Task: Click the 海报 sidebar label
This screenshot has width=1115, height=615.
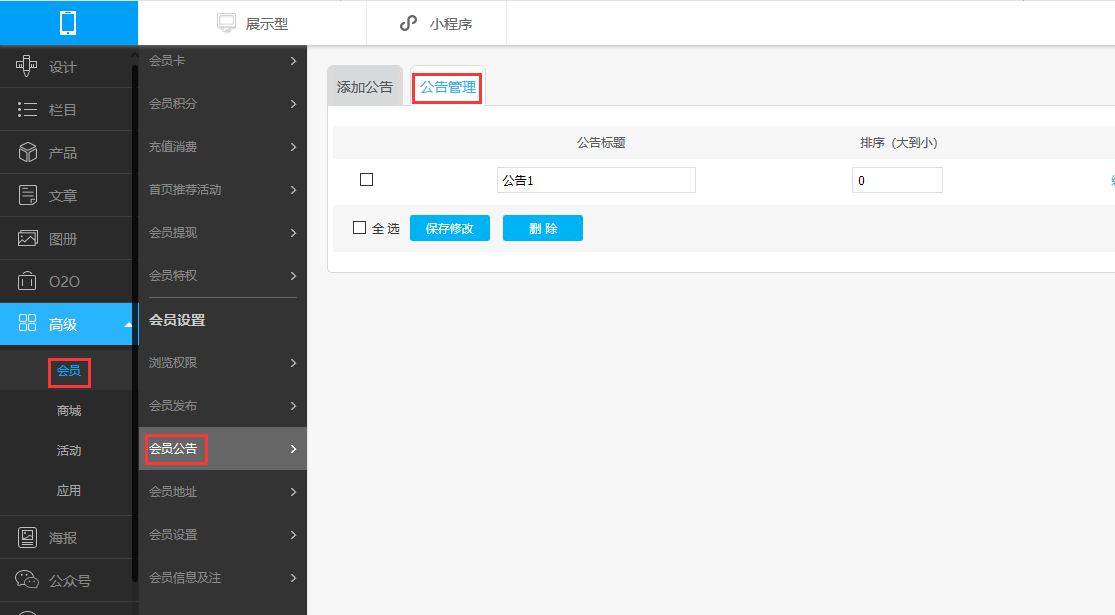Action: tap(63, 538)
